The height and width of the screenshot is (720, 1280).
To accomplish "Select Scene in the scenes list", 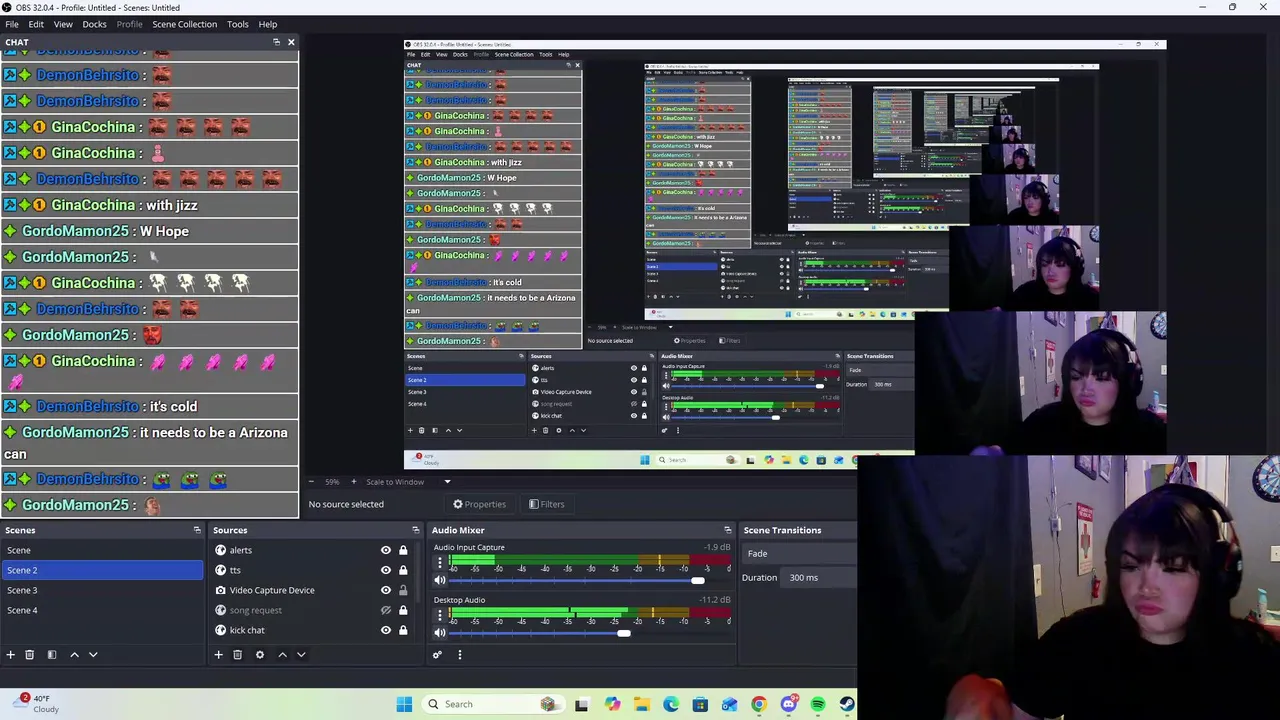I will [x=102, y=550].
